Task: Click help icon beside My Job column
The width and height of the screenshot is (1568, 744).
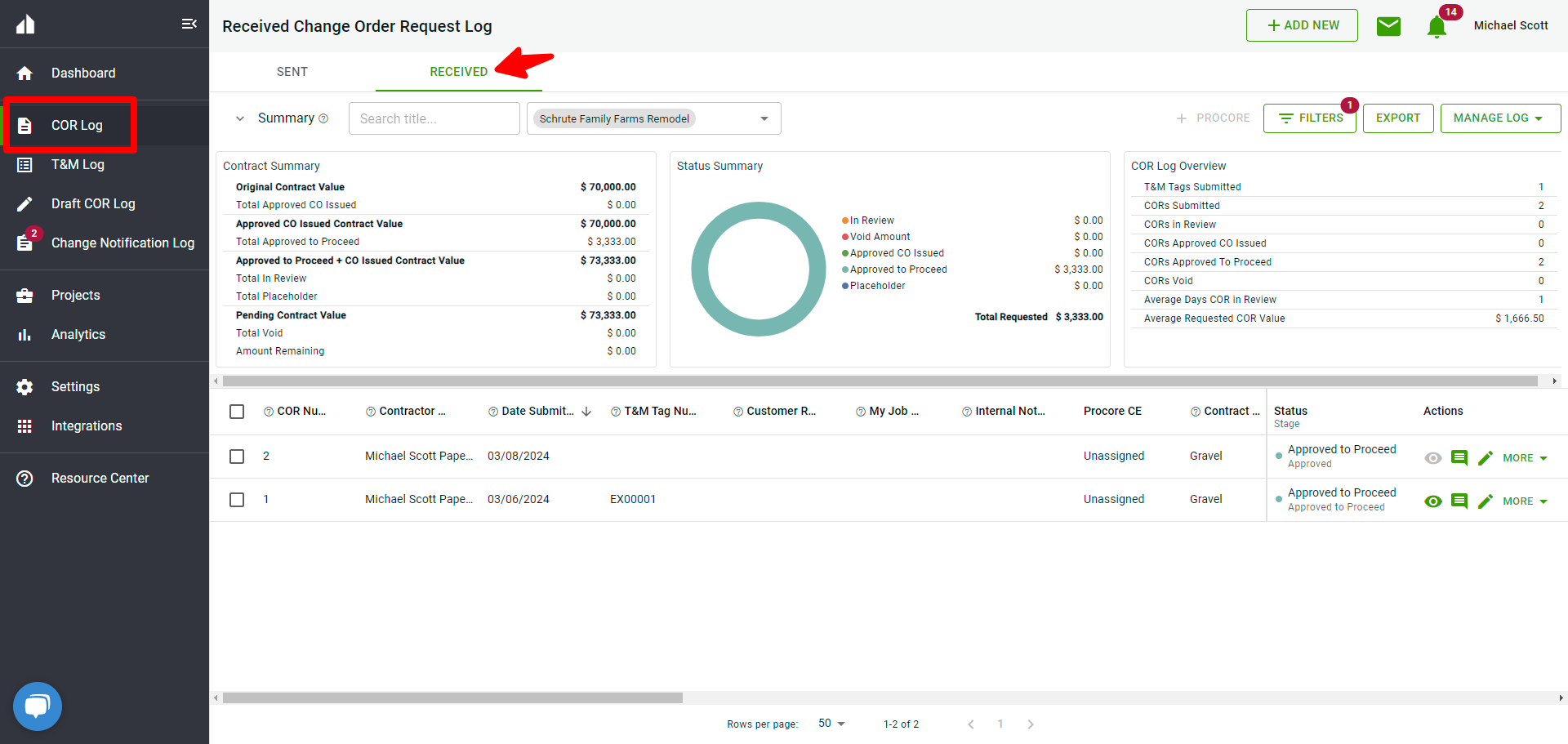Action: pos(861,412)
